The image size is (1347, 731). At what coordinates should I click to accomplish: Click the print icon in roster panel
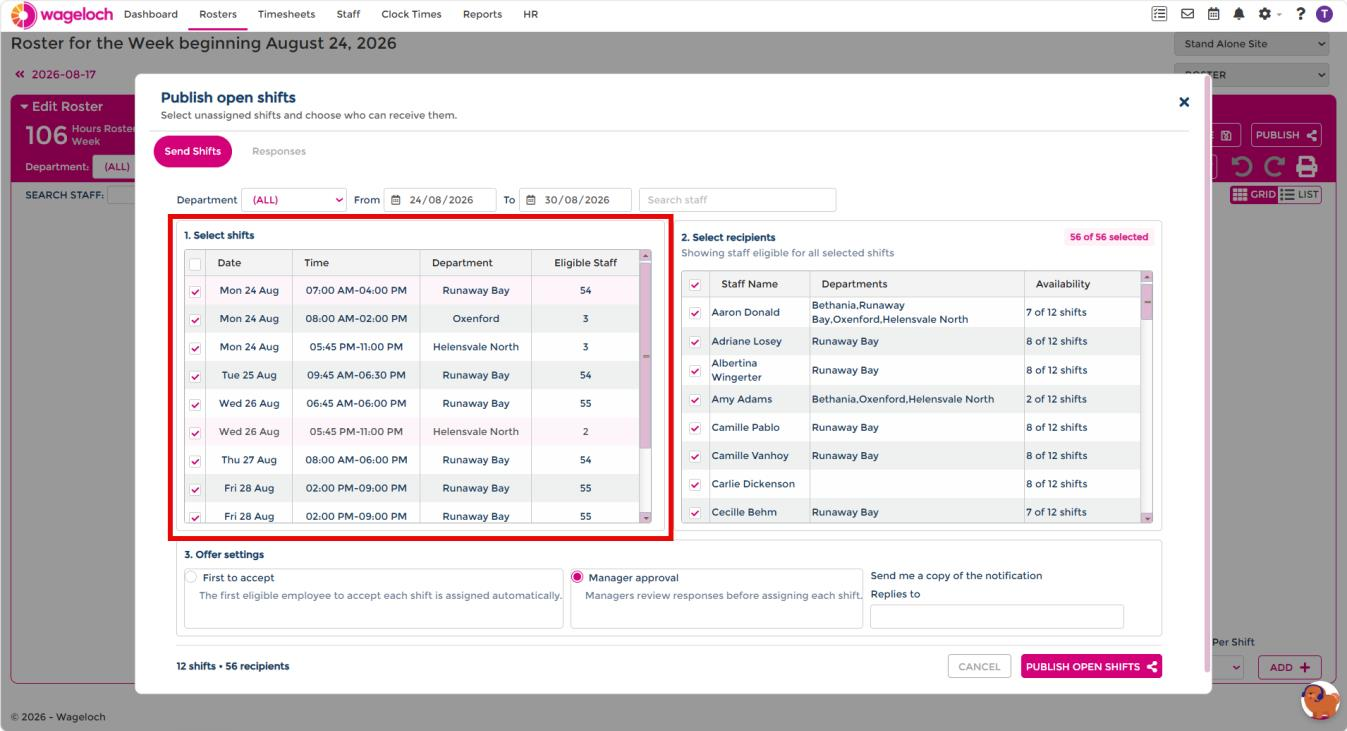[1307, 167]
